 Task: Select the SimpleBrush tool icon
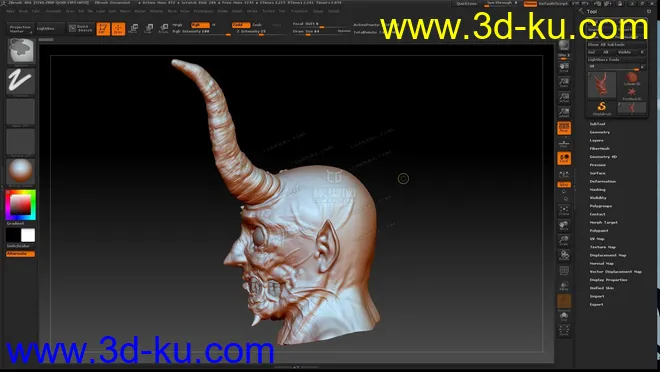click(x=601, y=108)
